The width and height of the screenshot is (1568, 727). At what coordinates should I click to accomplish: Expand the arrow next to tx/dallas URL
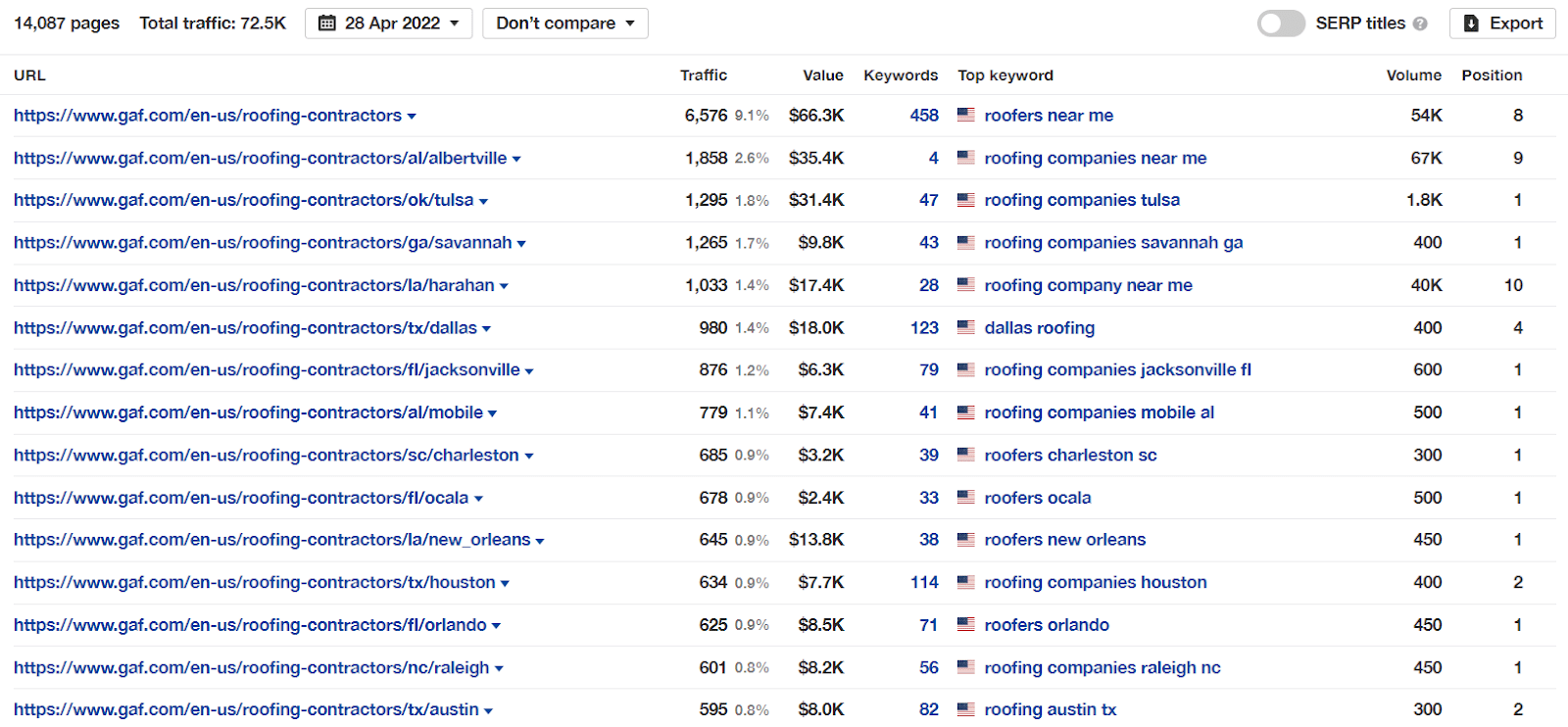(486, 329)
